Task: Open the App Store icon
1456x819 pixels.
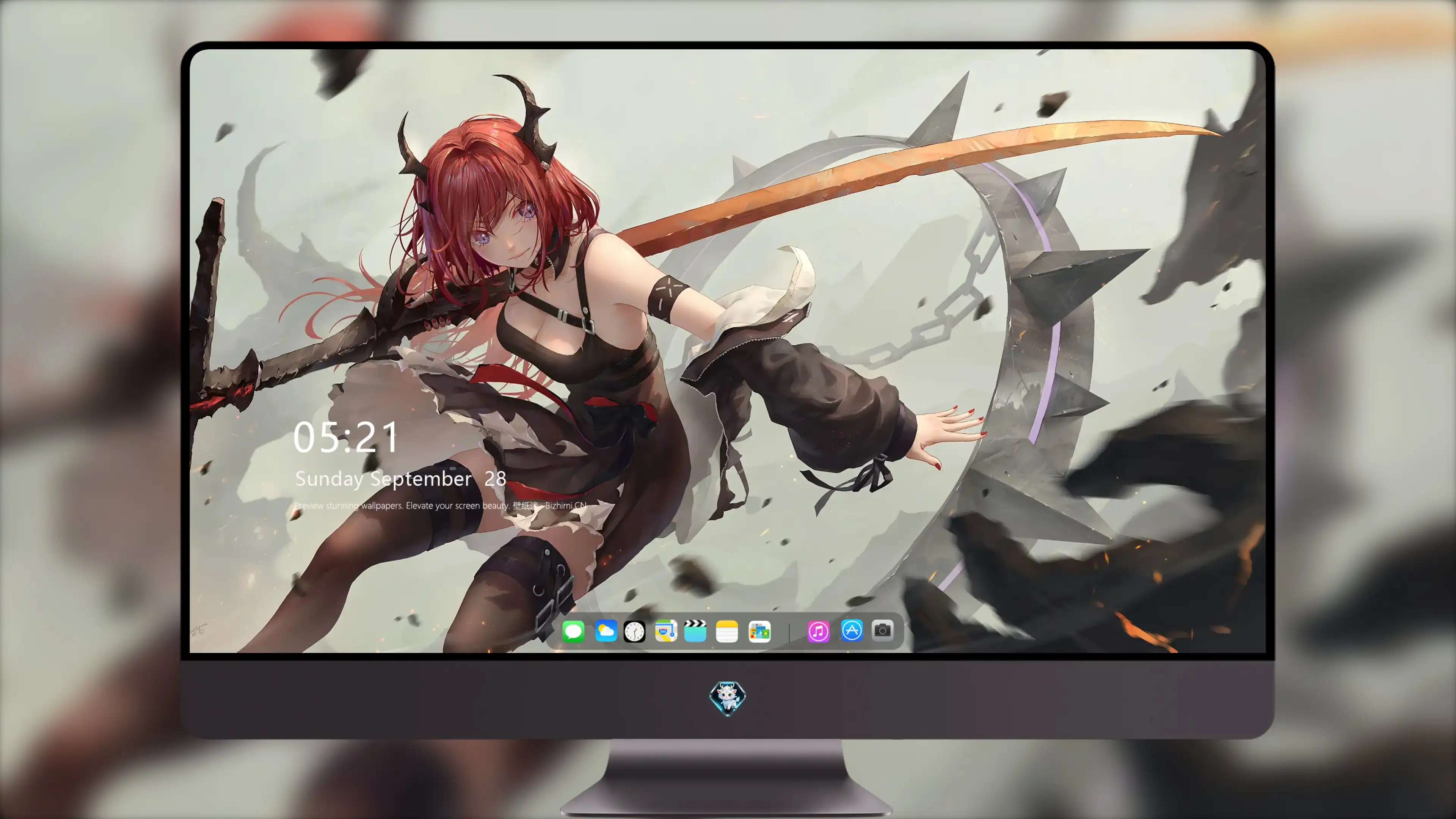Action: pos(851,630)
